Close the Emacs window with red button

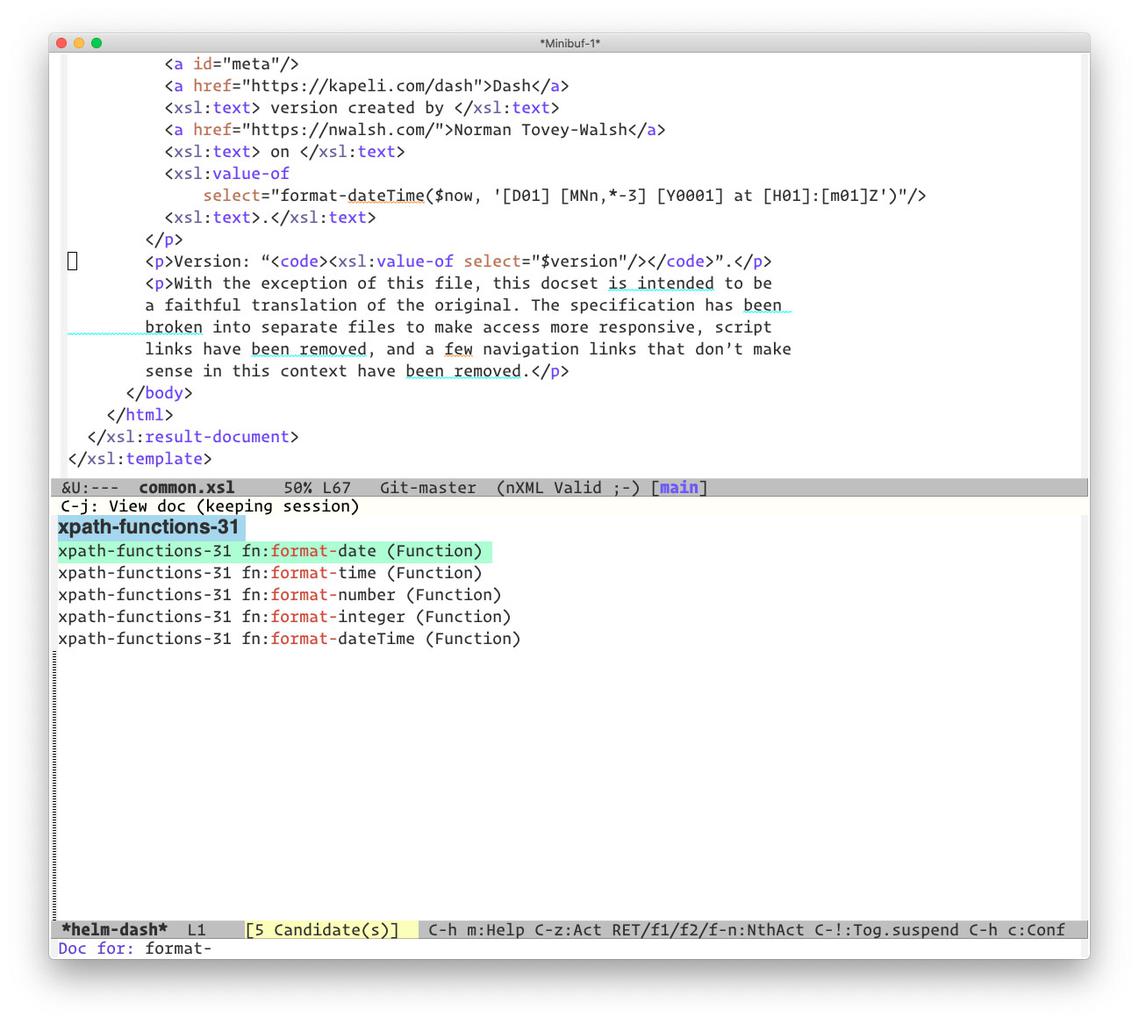click(x=62, y=43)
